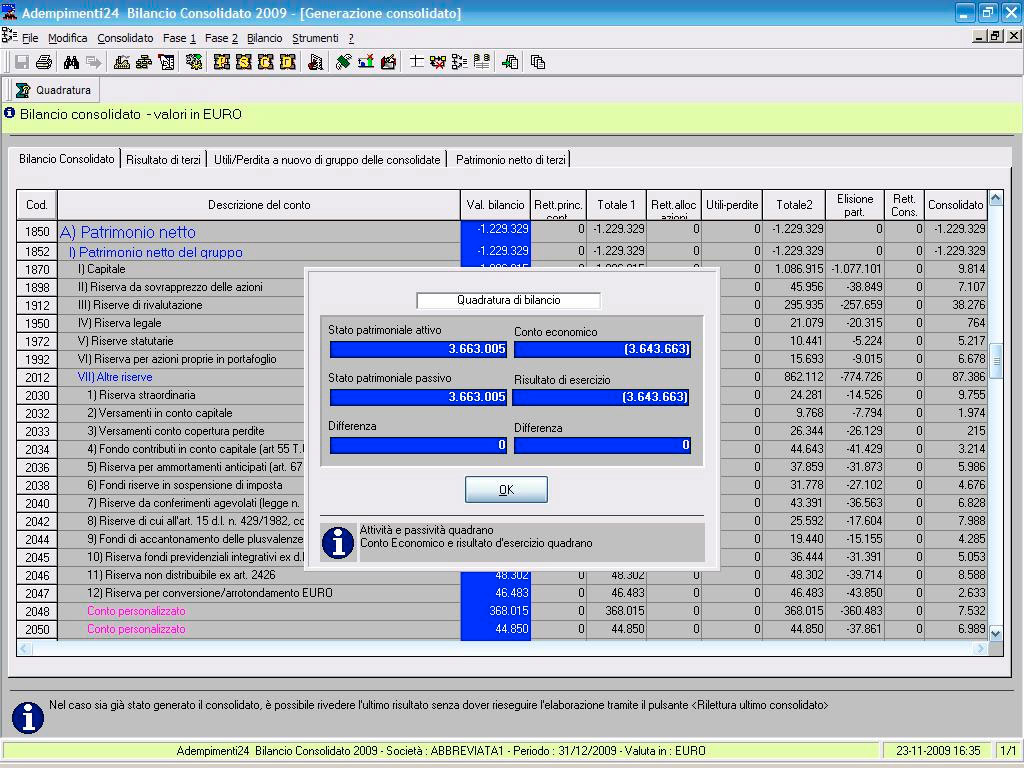
Task: Click the Stato patrimoniale attivo value field
Action: pos(418,349)
